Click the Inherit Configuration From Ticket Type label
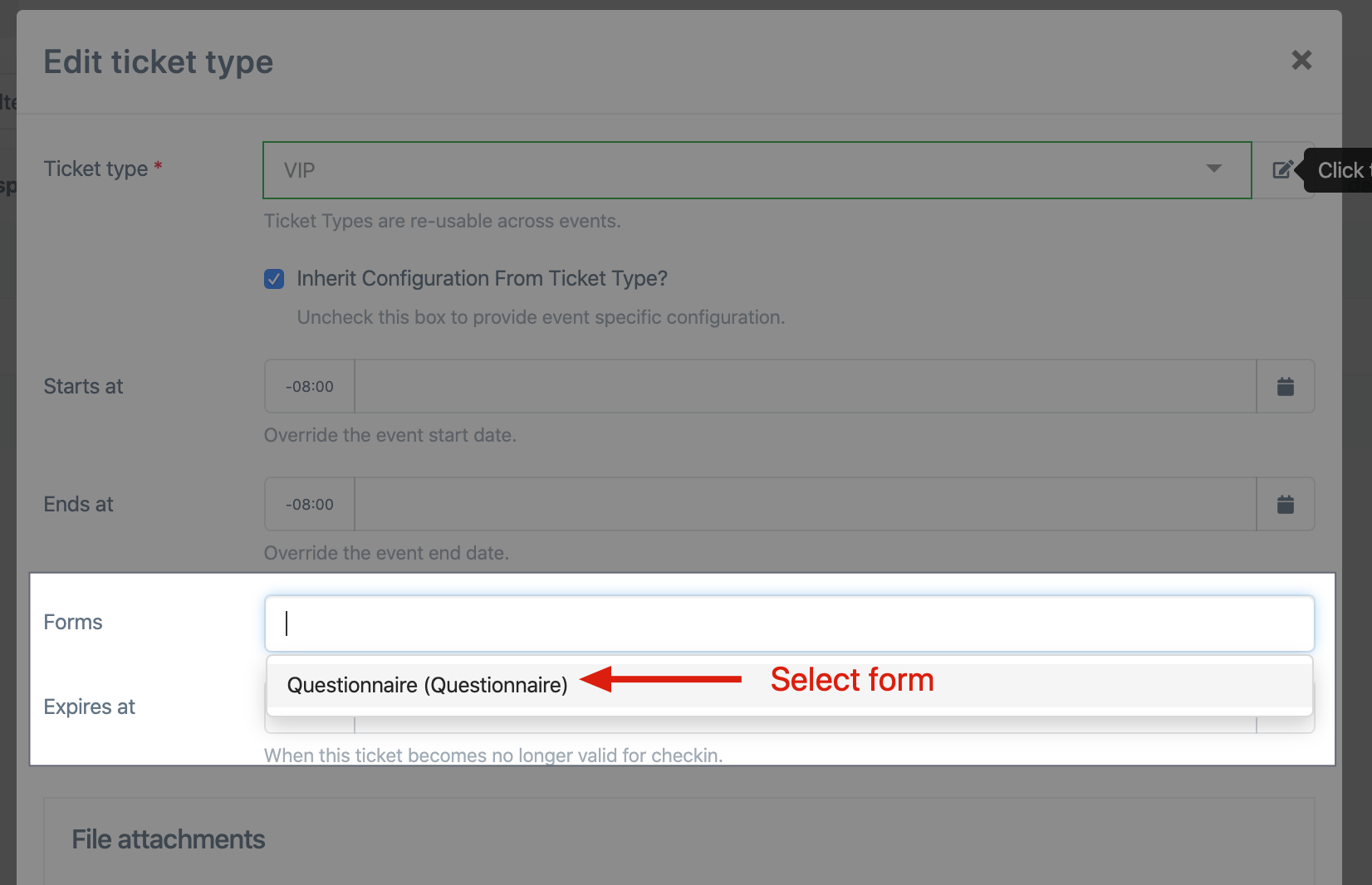This screenshot has height=885, width=1372. [482, 278]
